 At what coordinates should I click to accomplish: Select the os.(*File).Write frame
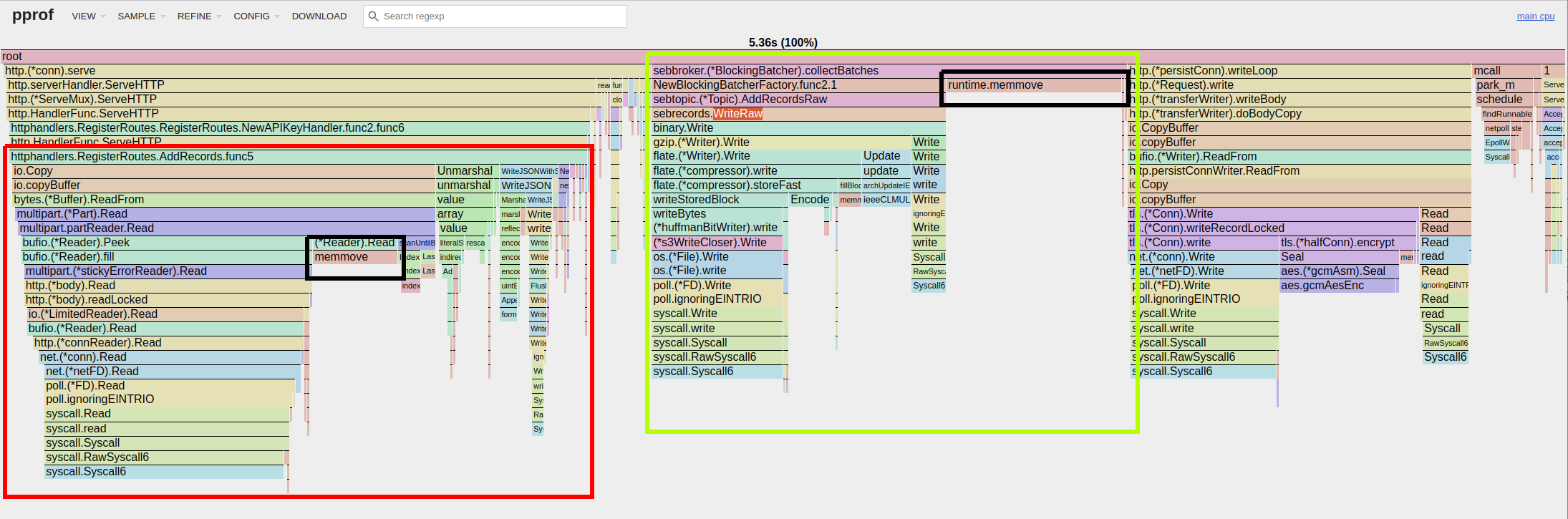(717, 257)
